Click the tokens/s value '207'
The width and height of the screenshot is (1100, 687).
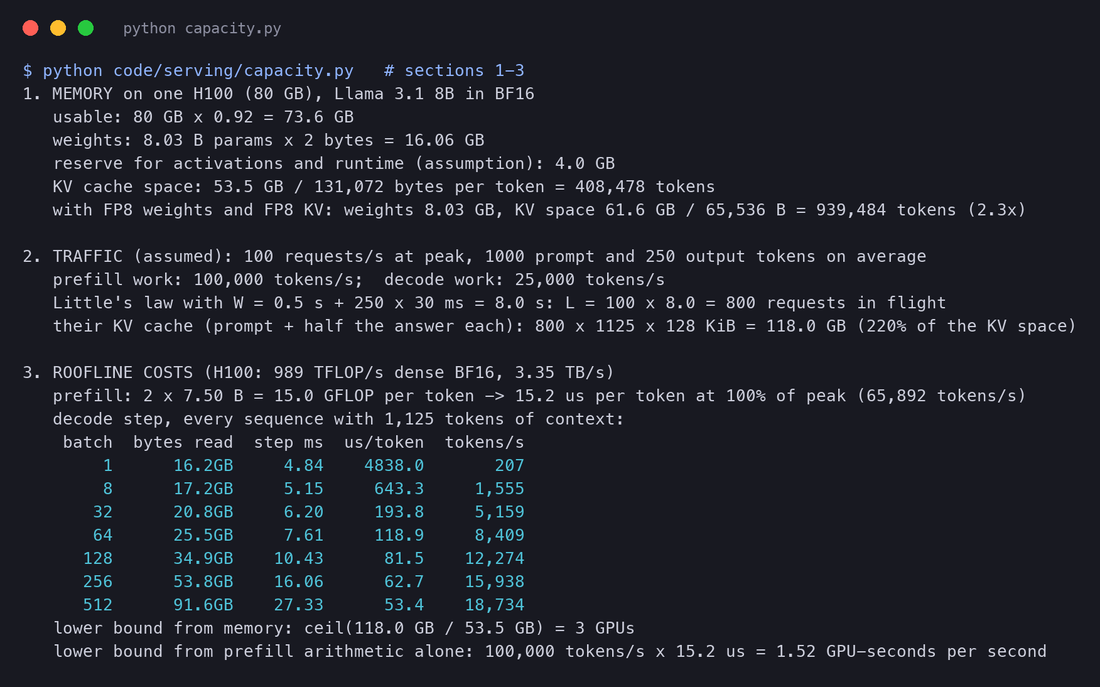(x=509, y=465)
